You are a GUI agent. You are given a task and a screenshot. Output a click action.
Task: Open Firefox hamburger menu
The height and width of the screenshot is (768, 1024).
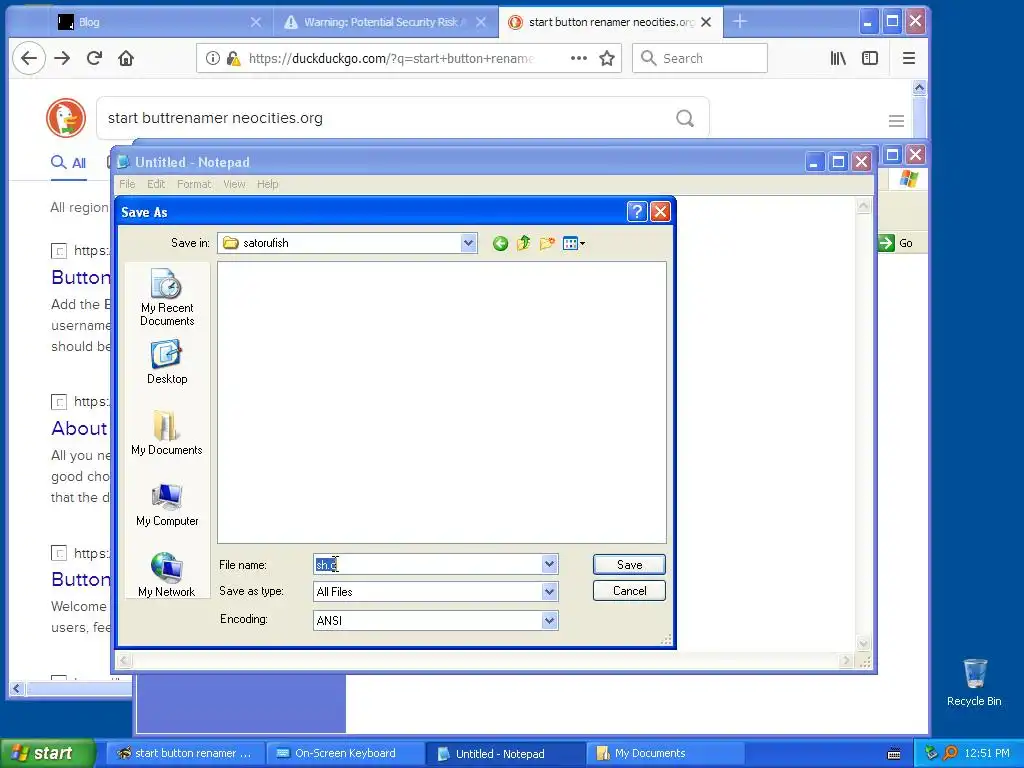pos(908,58)
